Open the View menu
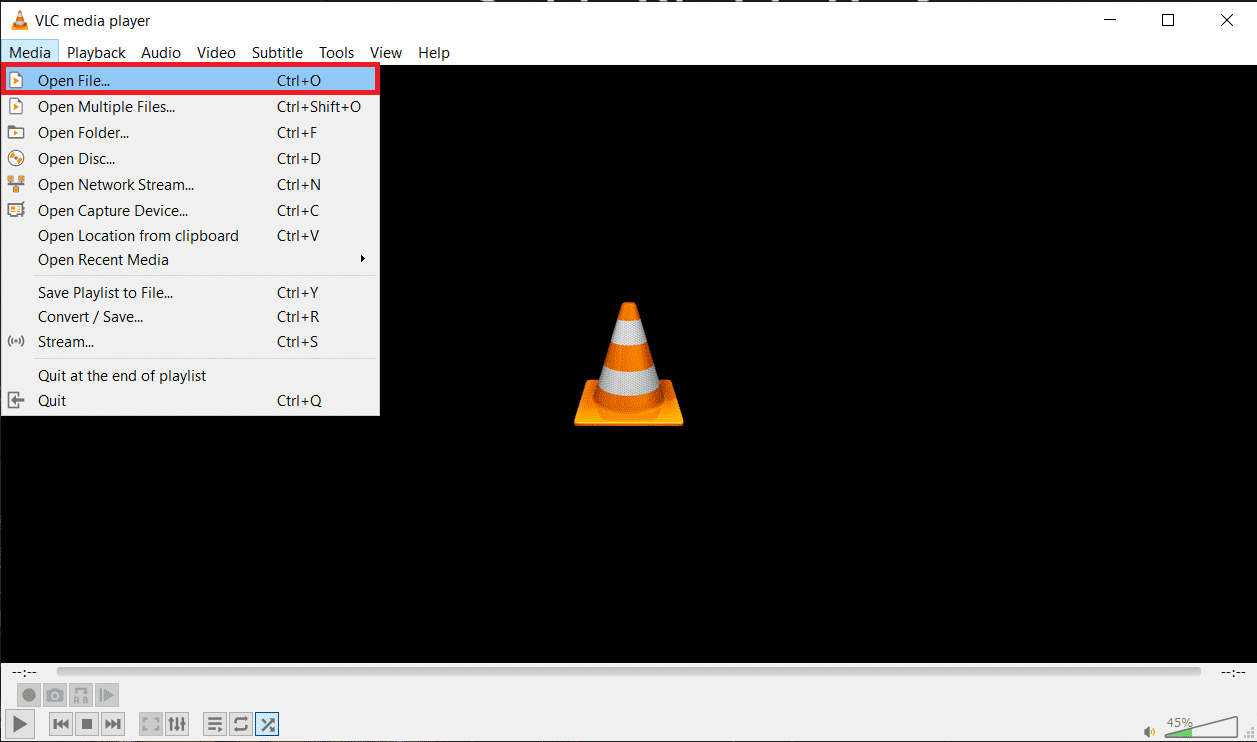 pos(386,53)
